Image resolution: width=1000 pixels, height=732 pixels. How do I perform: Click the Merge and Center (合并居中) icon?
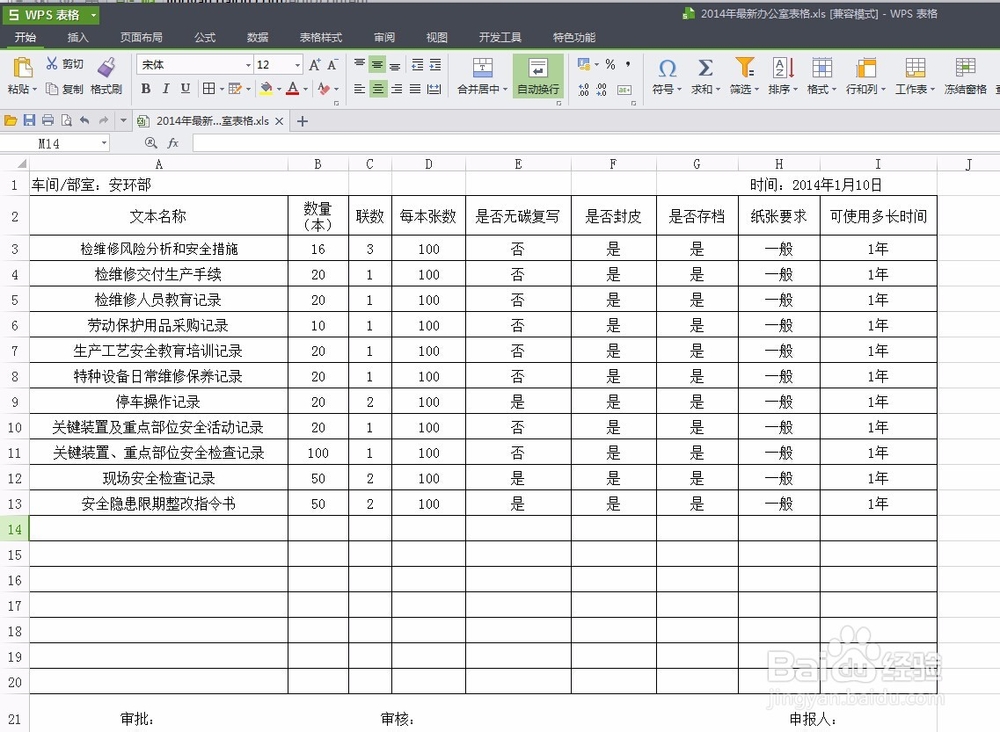[483, 68]
